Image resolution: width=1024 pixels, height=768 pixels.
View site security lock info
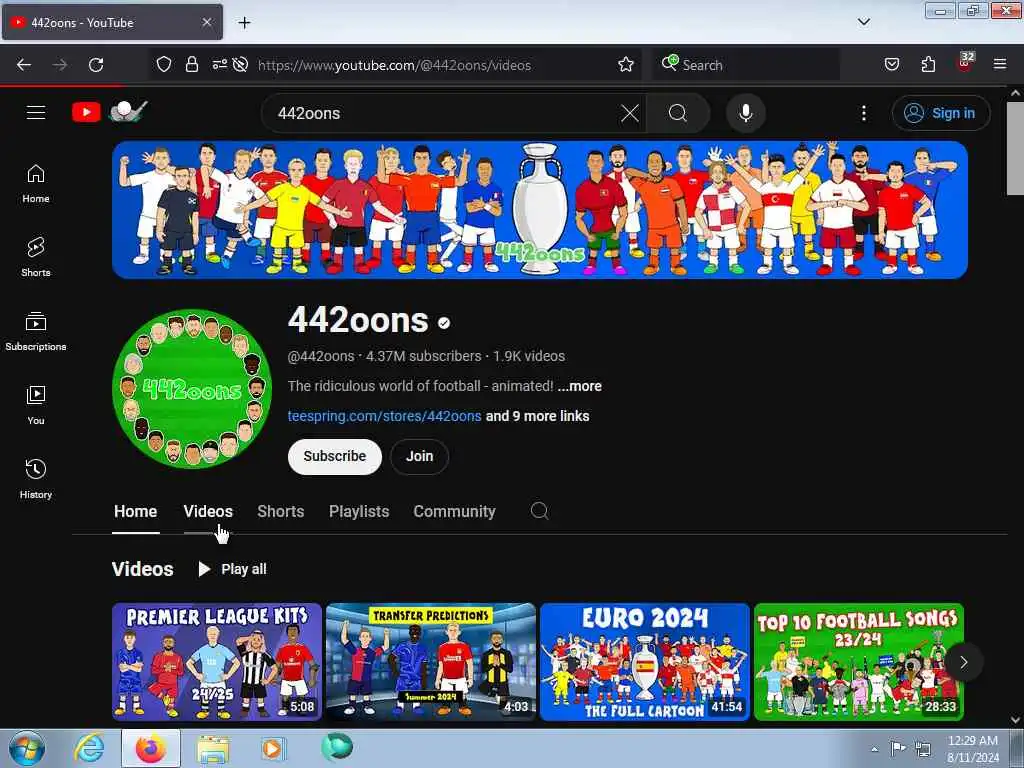(x=191, y=65)
